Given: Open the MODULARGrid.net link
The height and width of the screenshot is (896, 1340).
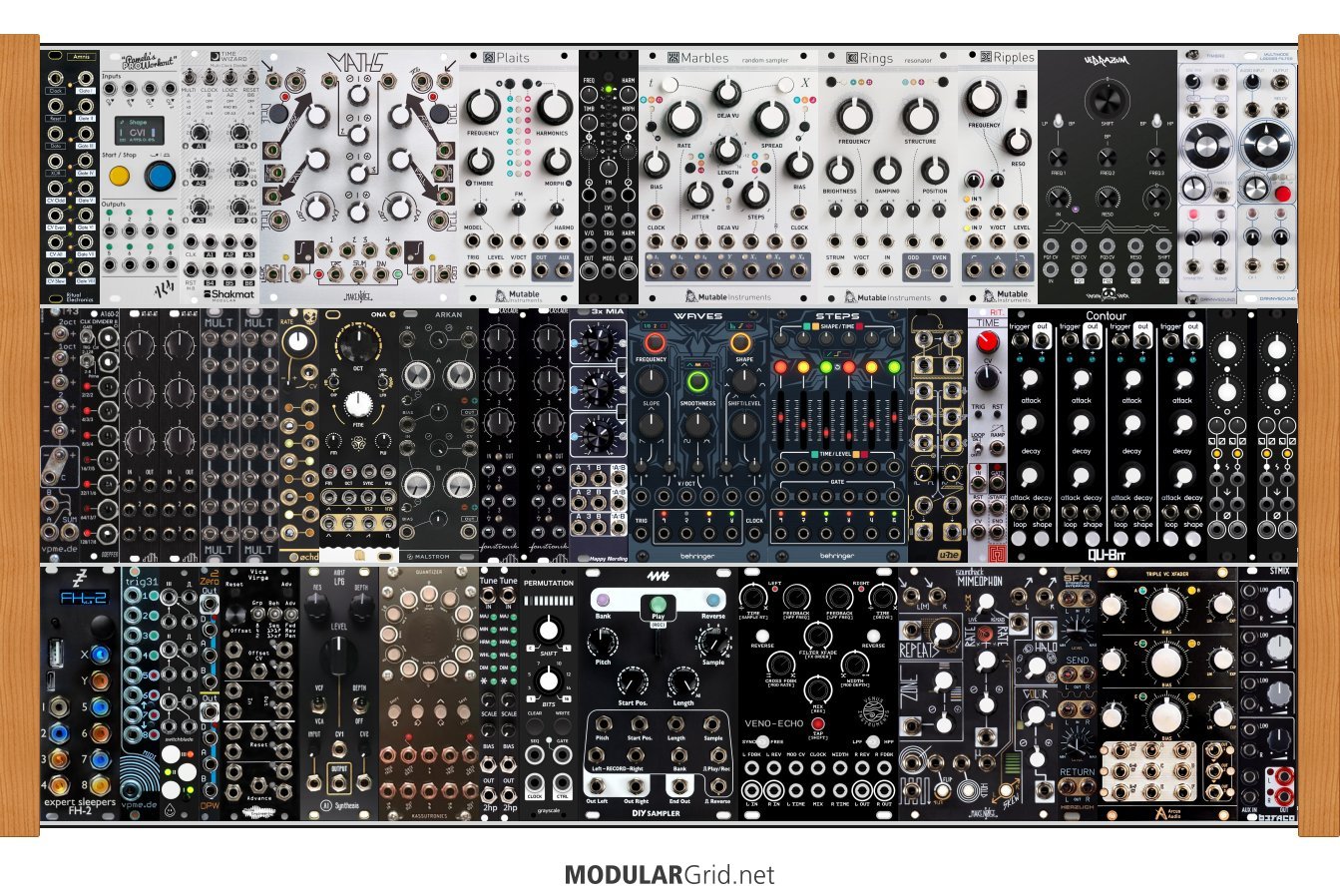Looking at the screenshot, I should point(670,875).
